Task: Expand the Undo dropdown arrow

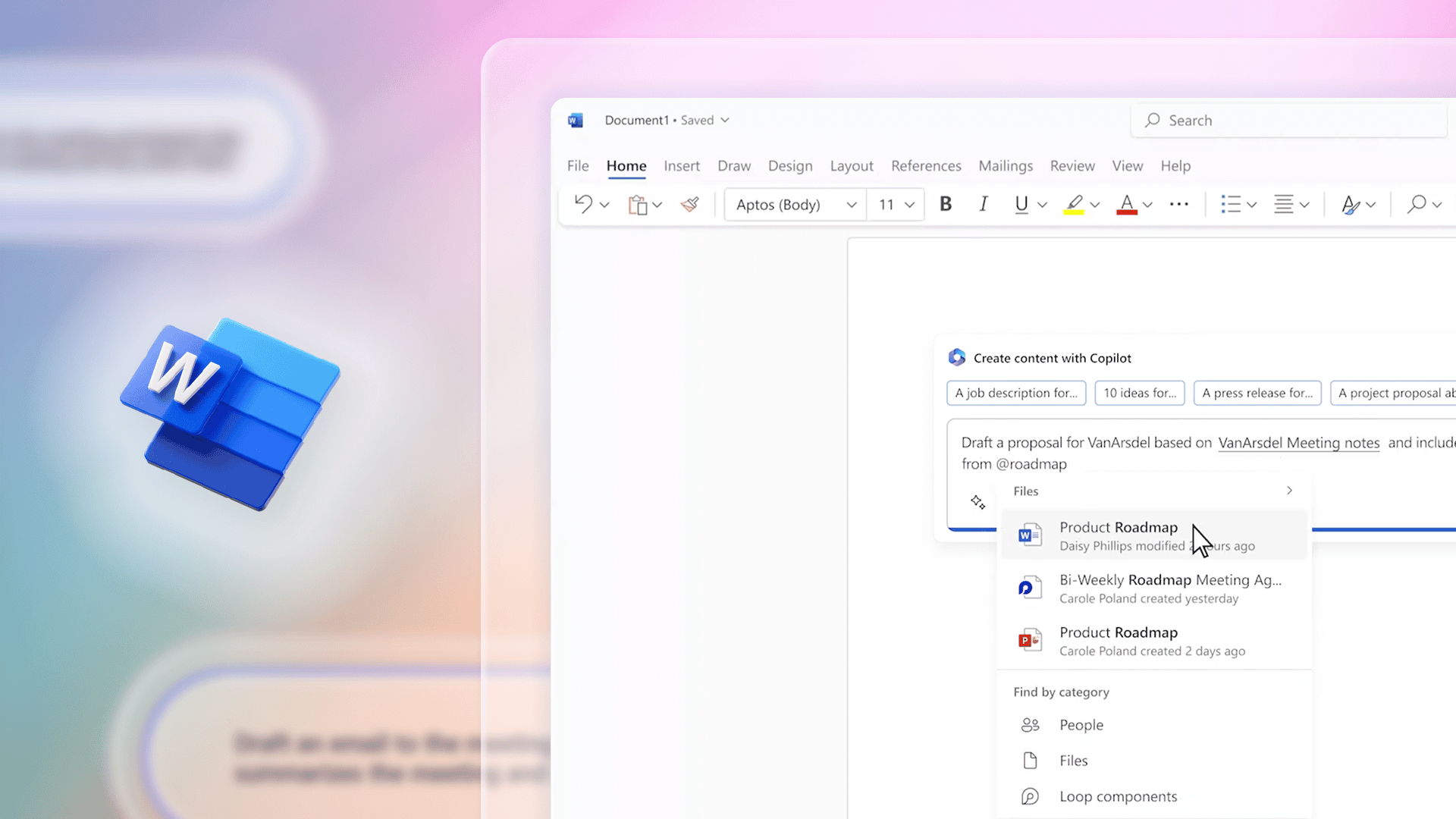Action: pos(604,204)
